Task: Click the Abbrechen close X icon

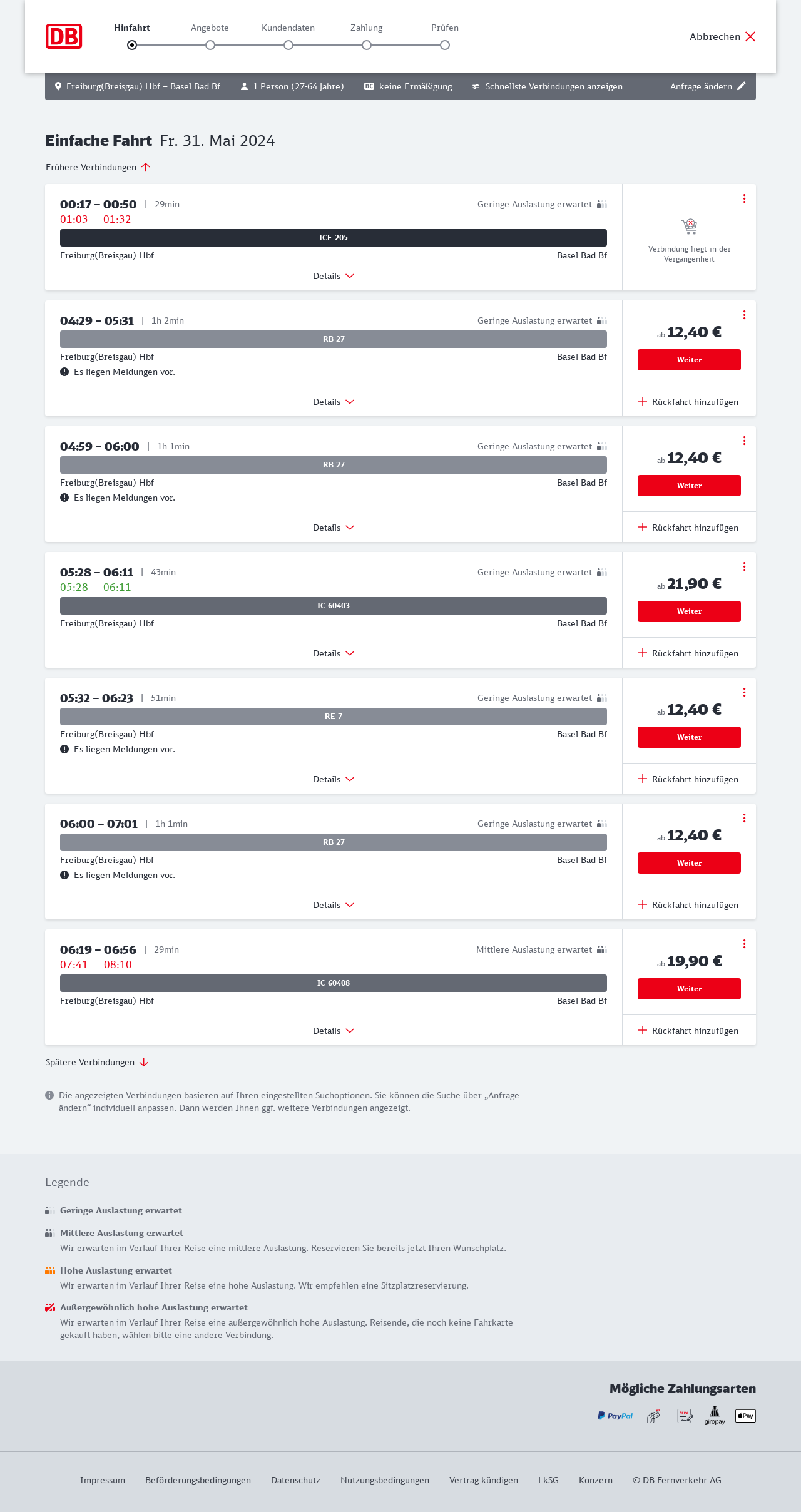Action: tap(750, 36)
